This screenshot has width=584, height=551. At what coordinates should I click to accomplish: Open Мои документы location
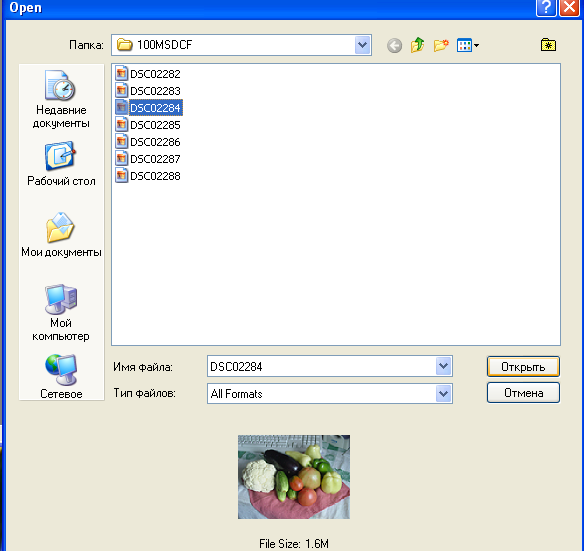click(x=61, y=235)
